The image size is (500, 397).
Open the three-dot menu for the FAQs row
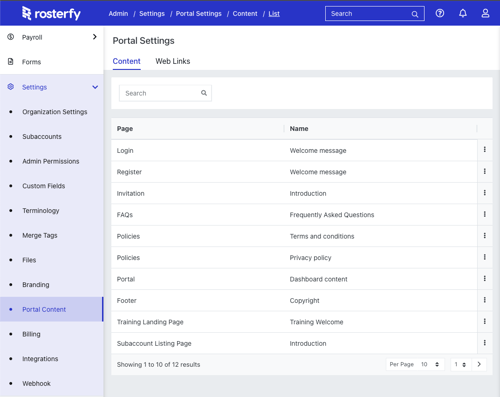point(485,214)
